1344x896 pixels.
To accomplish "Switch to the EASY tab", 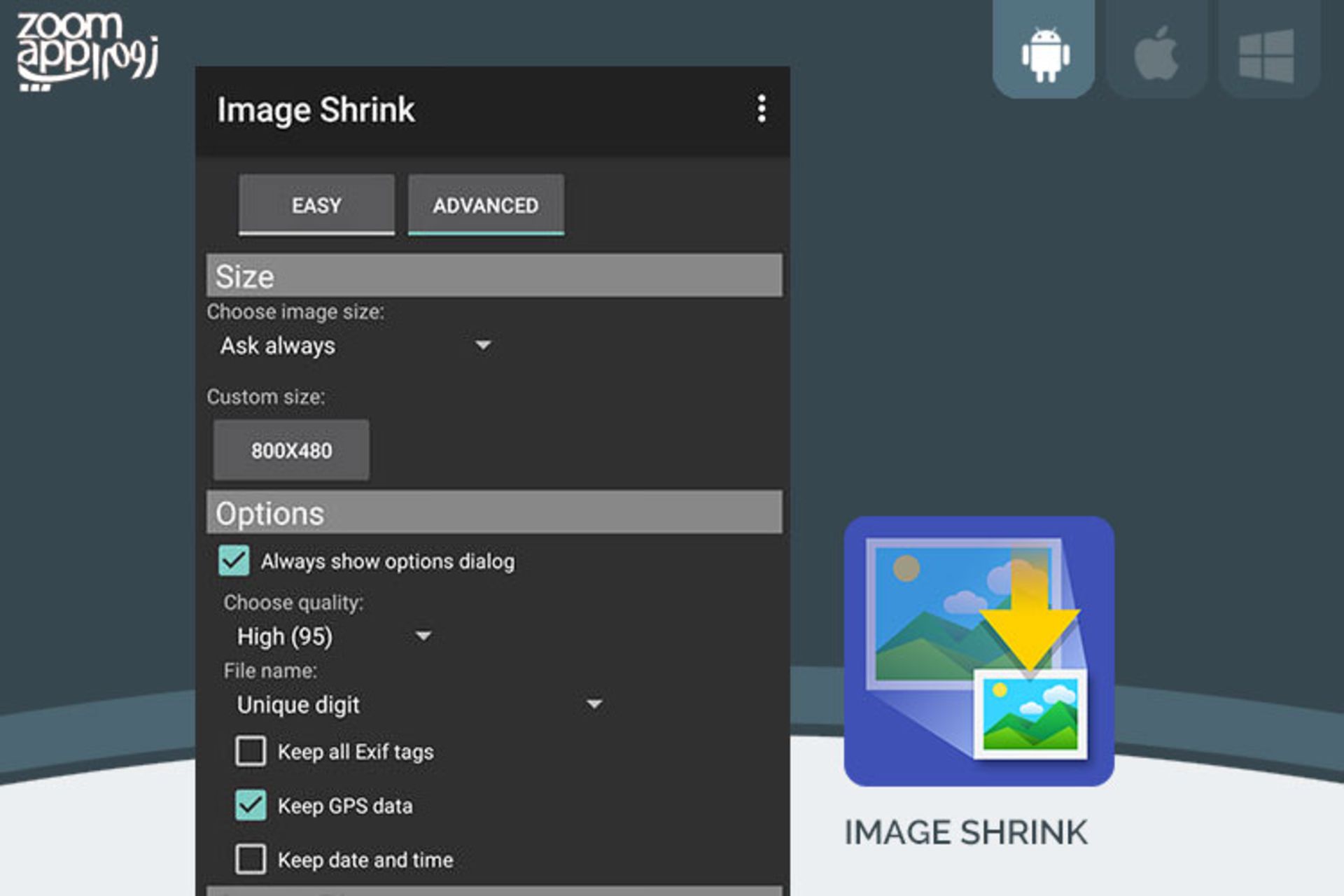I will click(316, 205).
